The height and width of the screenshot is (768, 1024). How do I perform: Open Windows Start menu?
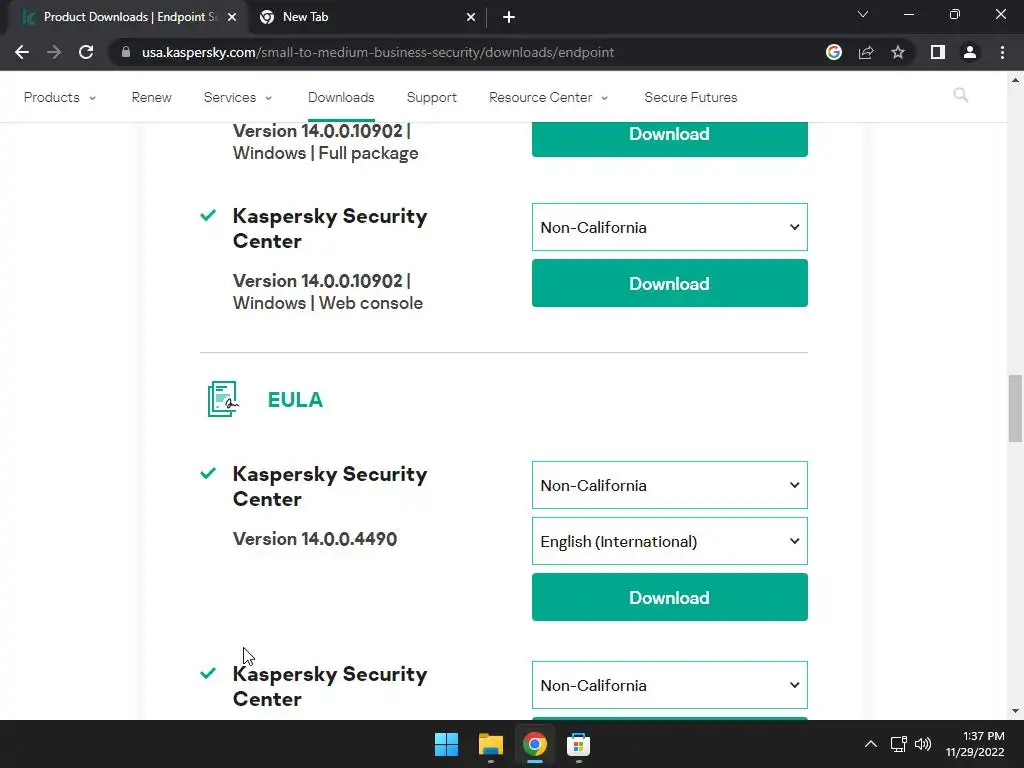pyautogui.click(x=447, y=744)
